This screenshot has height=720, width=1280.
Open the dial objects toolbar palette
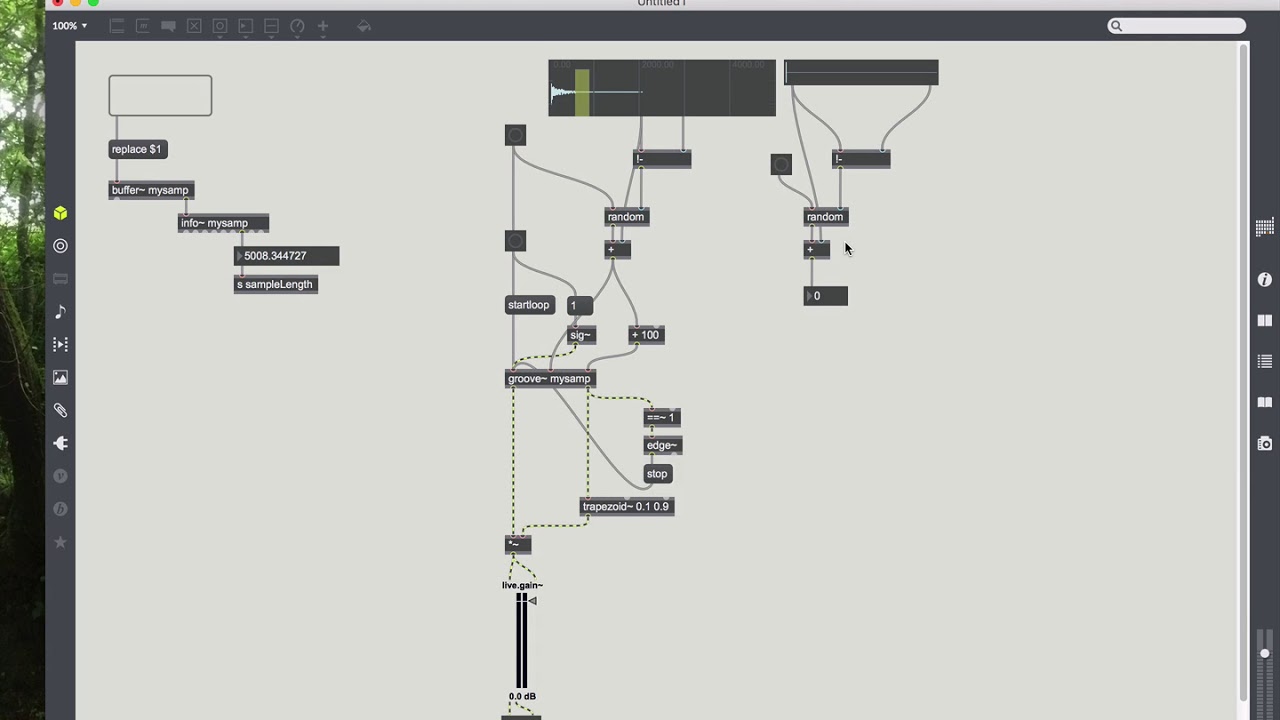point(297,26)
